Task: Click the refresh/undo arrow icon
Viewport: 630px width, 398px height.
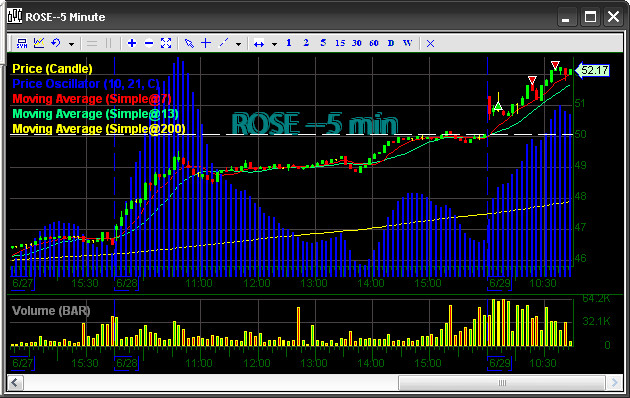Action: tap(56, 43)
